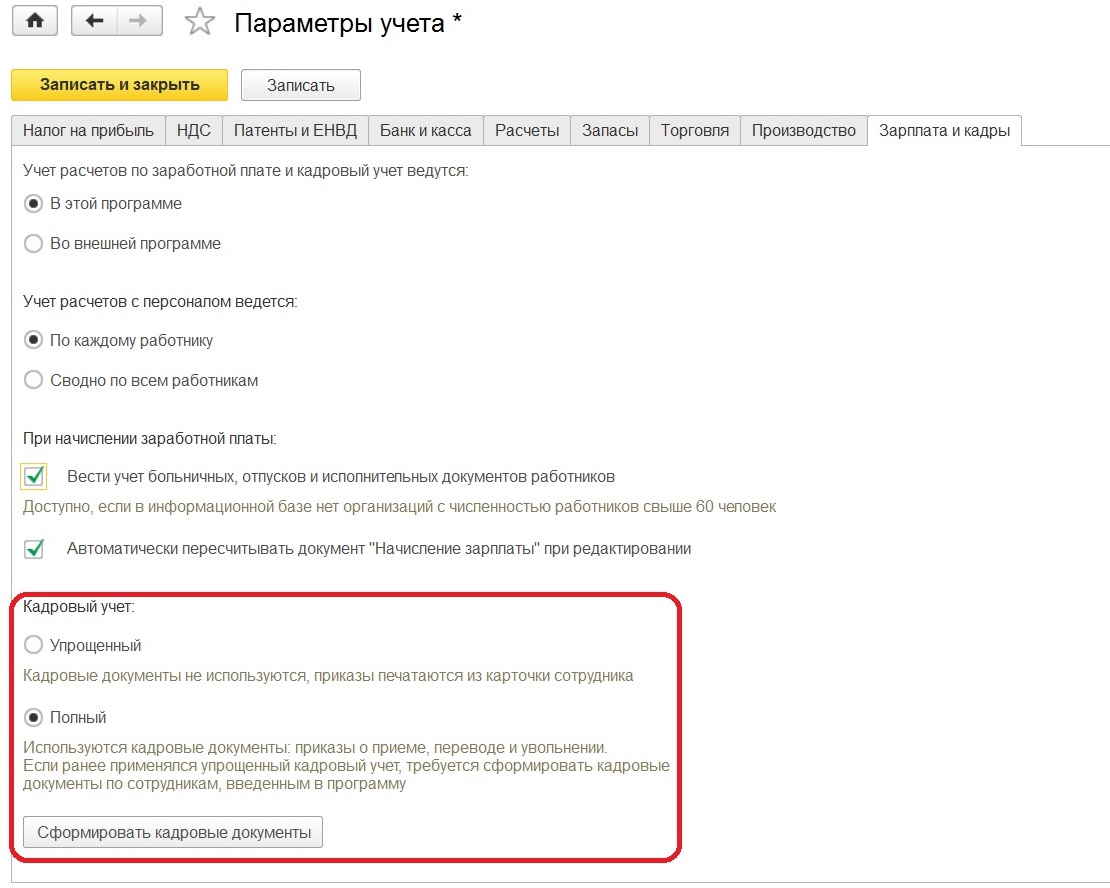Go to the Расчеты tab

528,131
